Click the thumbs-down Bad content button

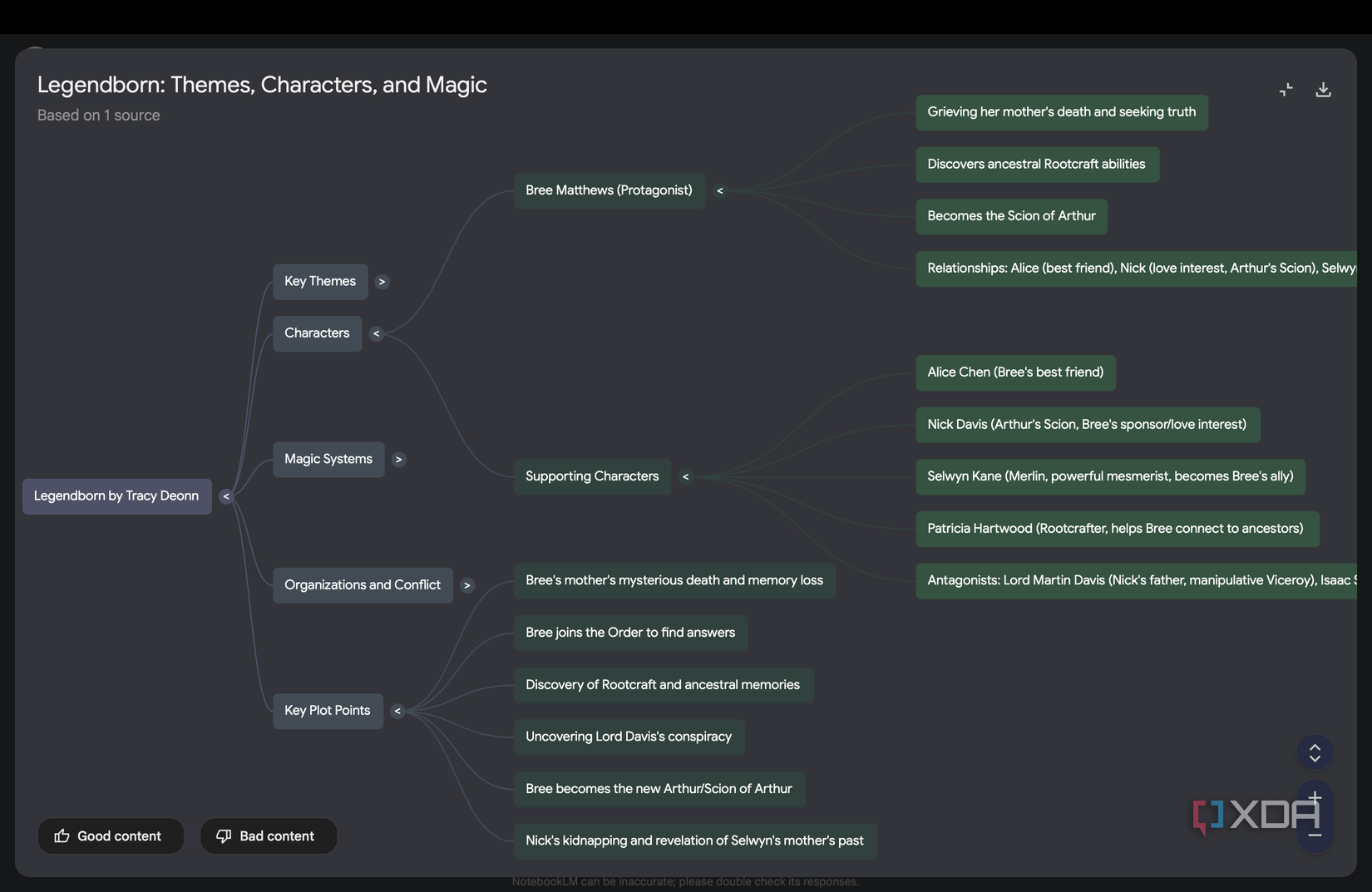pos(268,836)
